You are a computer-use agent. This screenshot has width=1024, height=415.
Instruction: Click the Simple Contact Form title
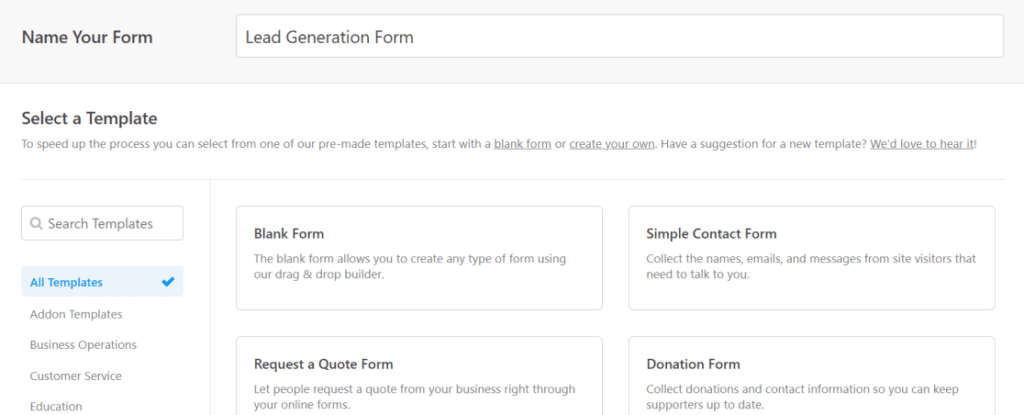click(x=711, y=234)
